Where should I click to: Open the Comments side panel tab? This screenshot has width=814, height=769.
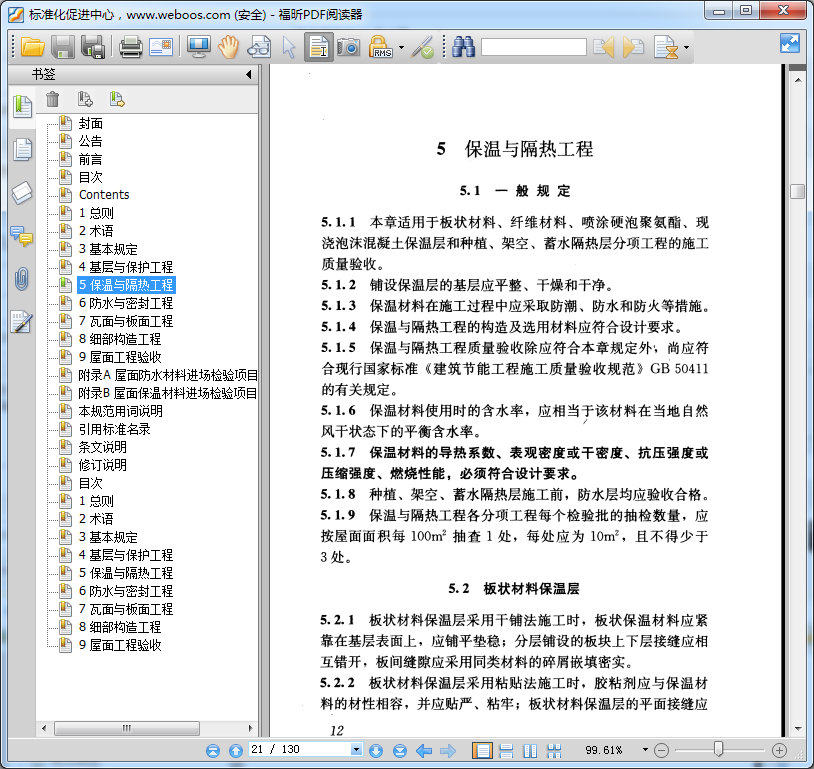(x=21, y=236)
